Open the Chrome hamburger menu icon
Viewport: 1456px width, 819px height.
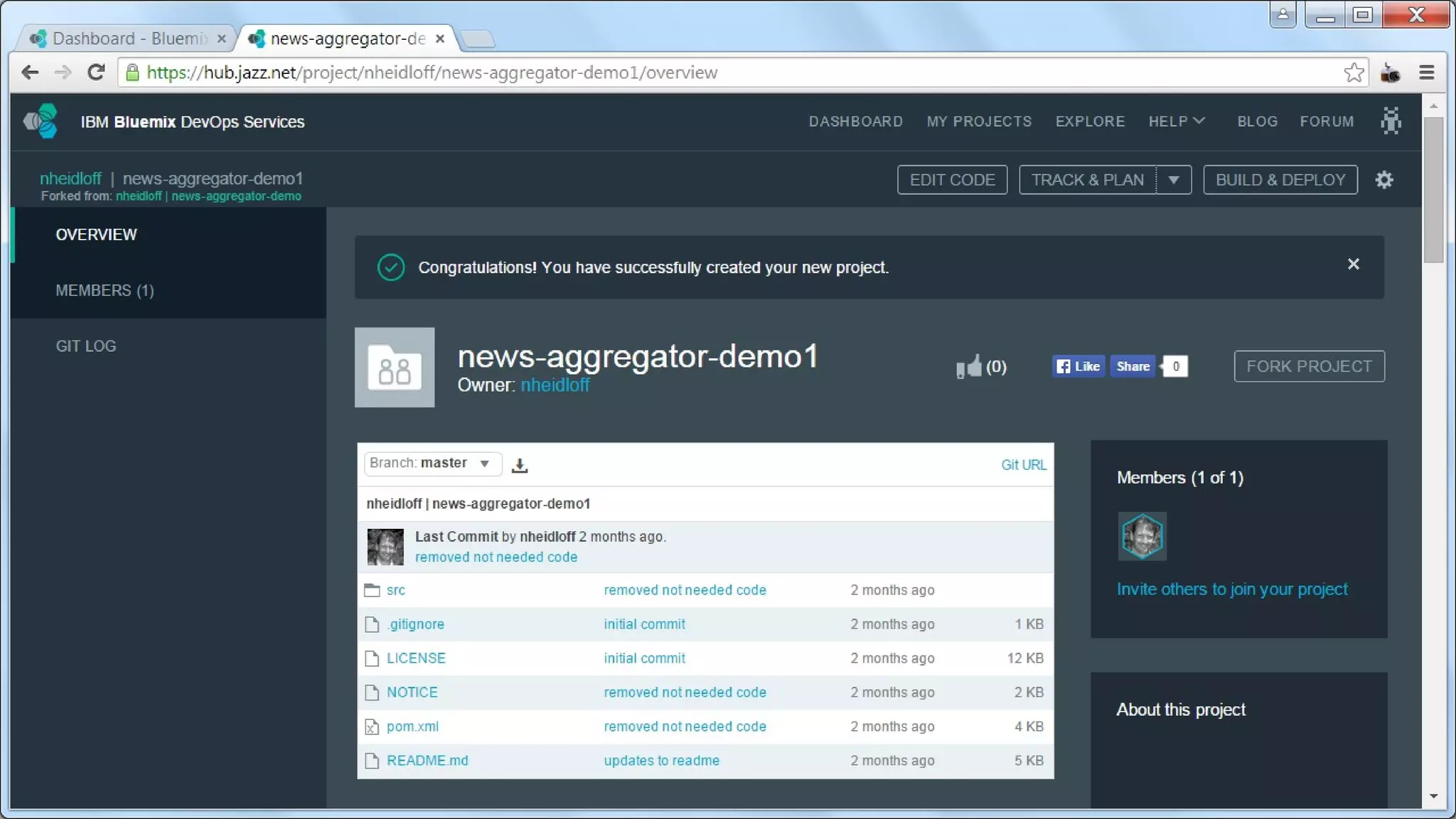(x=1426, y=73)
